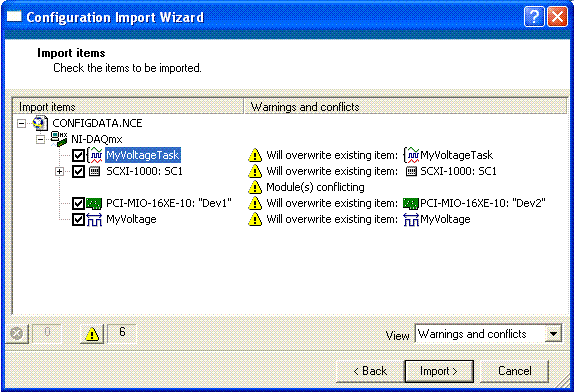The width and height of the screenshot is (575, 392).
Task: Click existing SCXI-1000 icon in warnings column
Action: pos(411,171)
